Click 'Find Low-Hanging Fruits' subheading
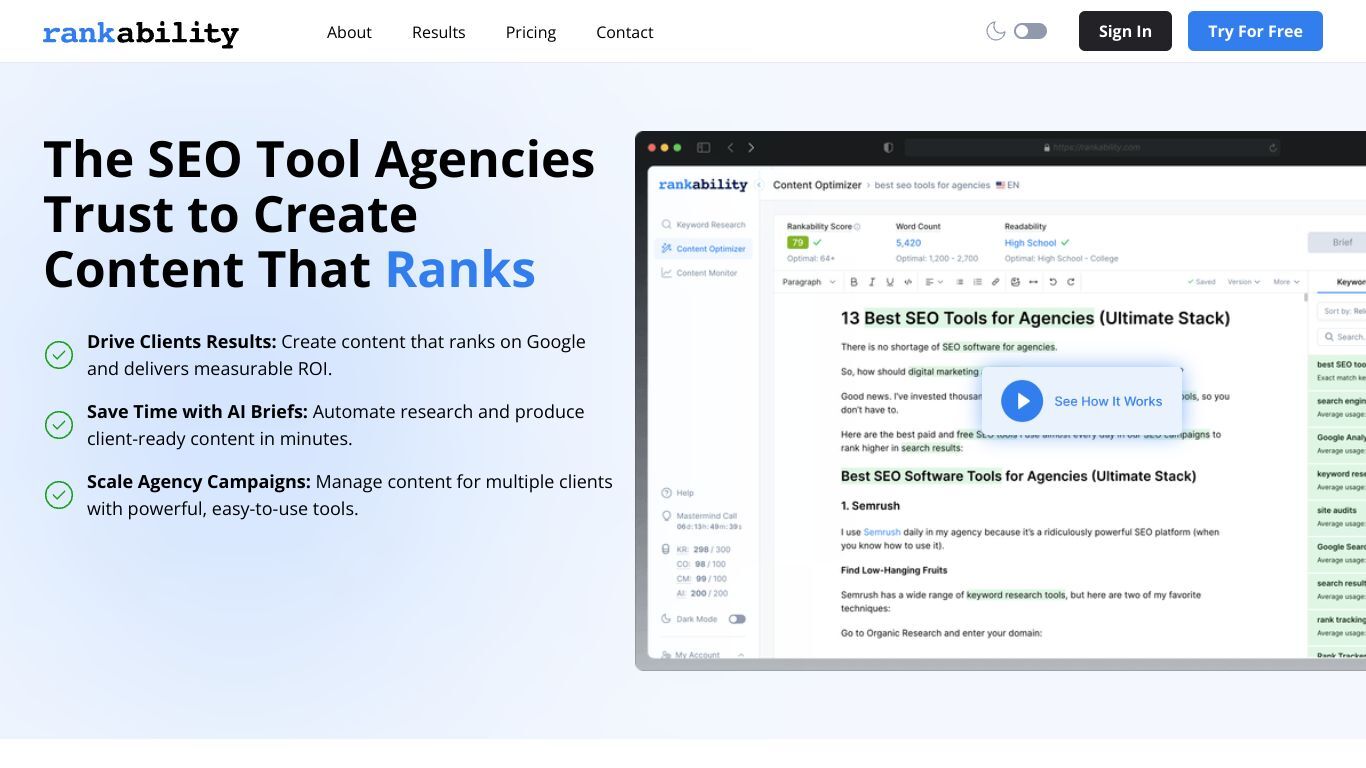 (x=894, y=570)
